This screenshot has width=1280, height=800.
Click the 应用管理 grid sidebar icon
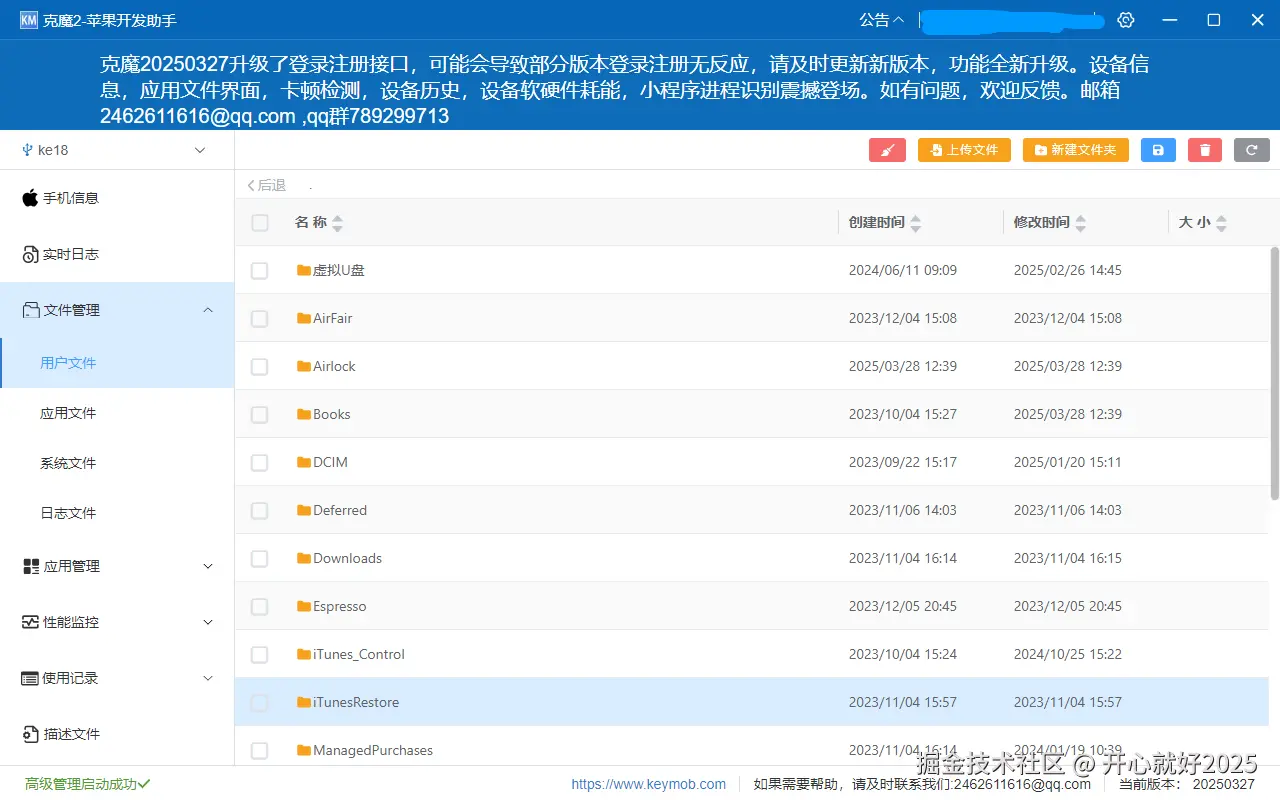coord(31,566)
